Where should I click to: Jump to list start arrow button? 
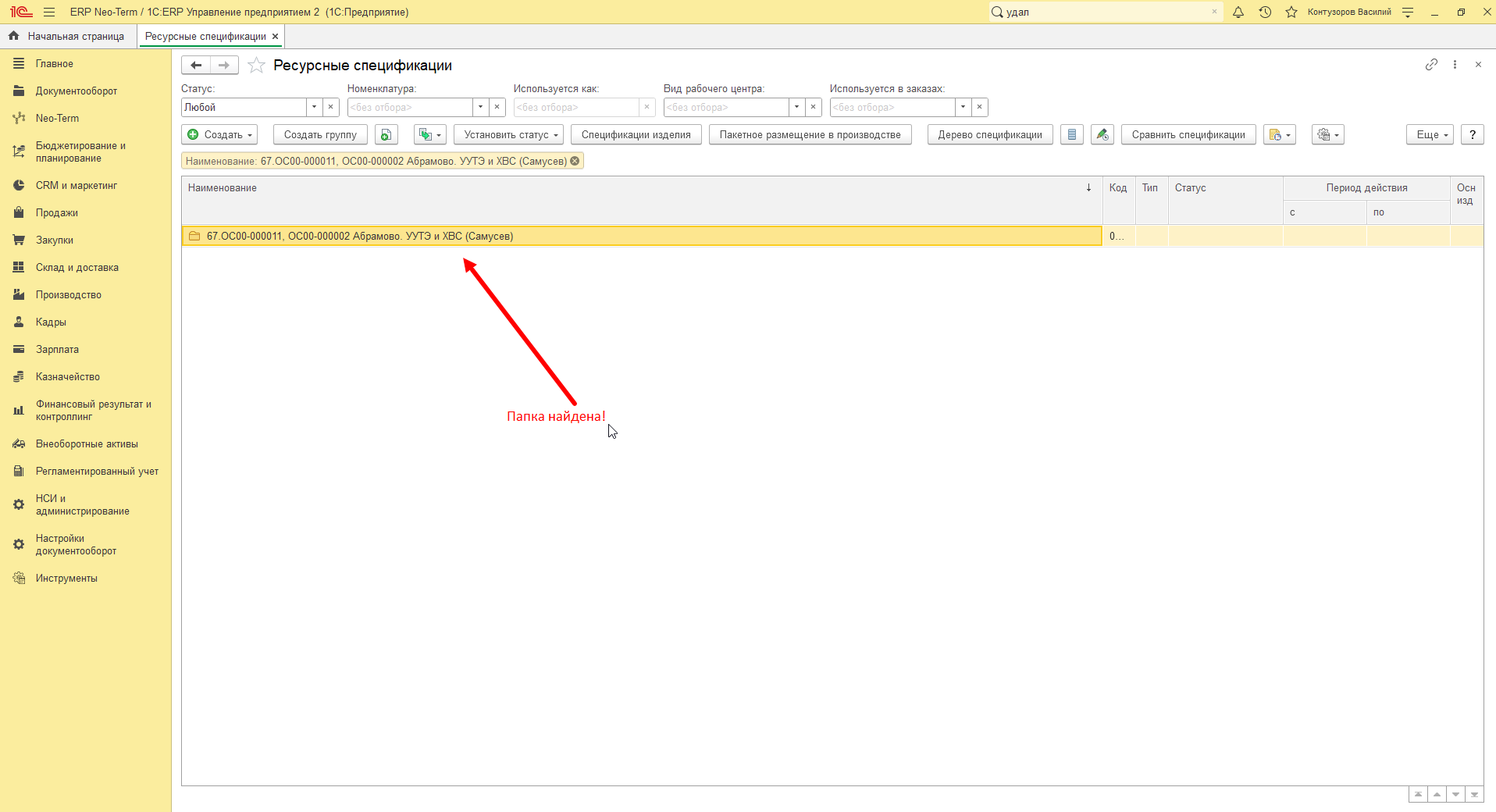click(x=1418, y=794)
